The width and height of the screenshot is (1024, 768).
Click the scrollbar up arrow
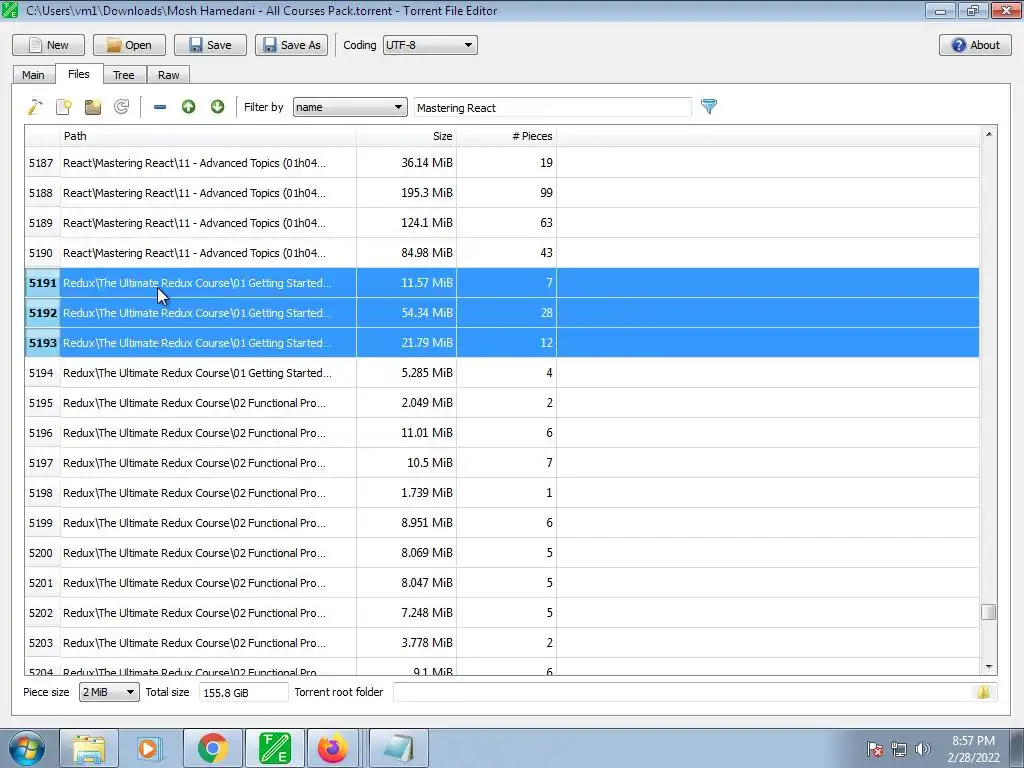pyautogui.click(x=988, y=134)
